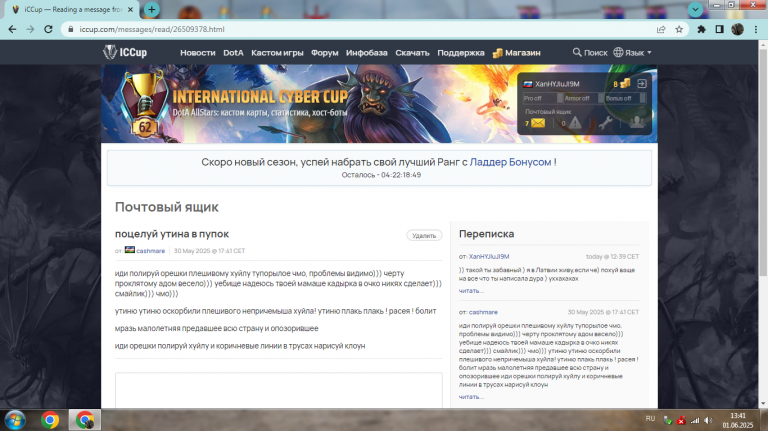Open the Chrome tab search dropdown arrow
Screen dimensions: 768x431
pos(695,9)
